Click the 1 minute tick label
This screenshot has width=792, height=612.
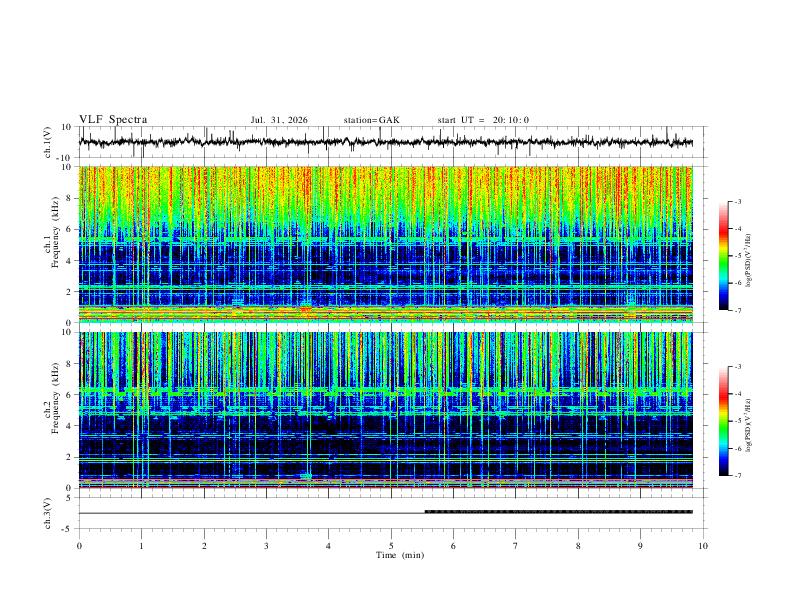coord(141,546)
